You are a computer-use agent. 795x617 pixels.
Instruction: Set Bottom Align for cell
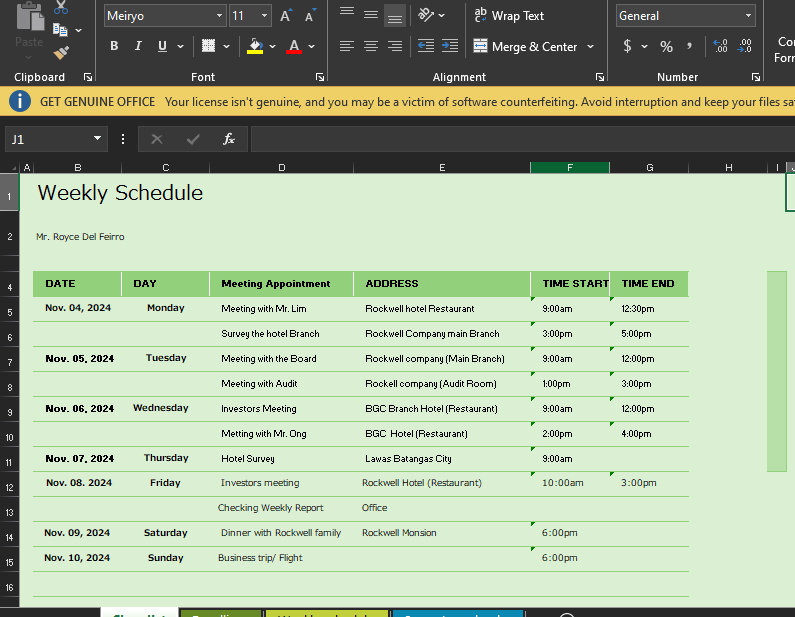pyautogui.click(x=394, y=15)
